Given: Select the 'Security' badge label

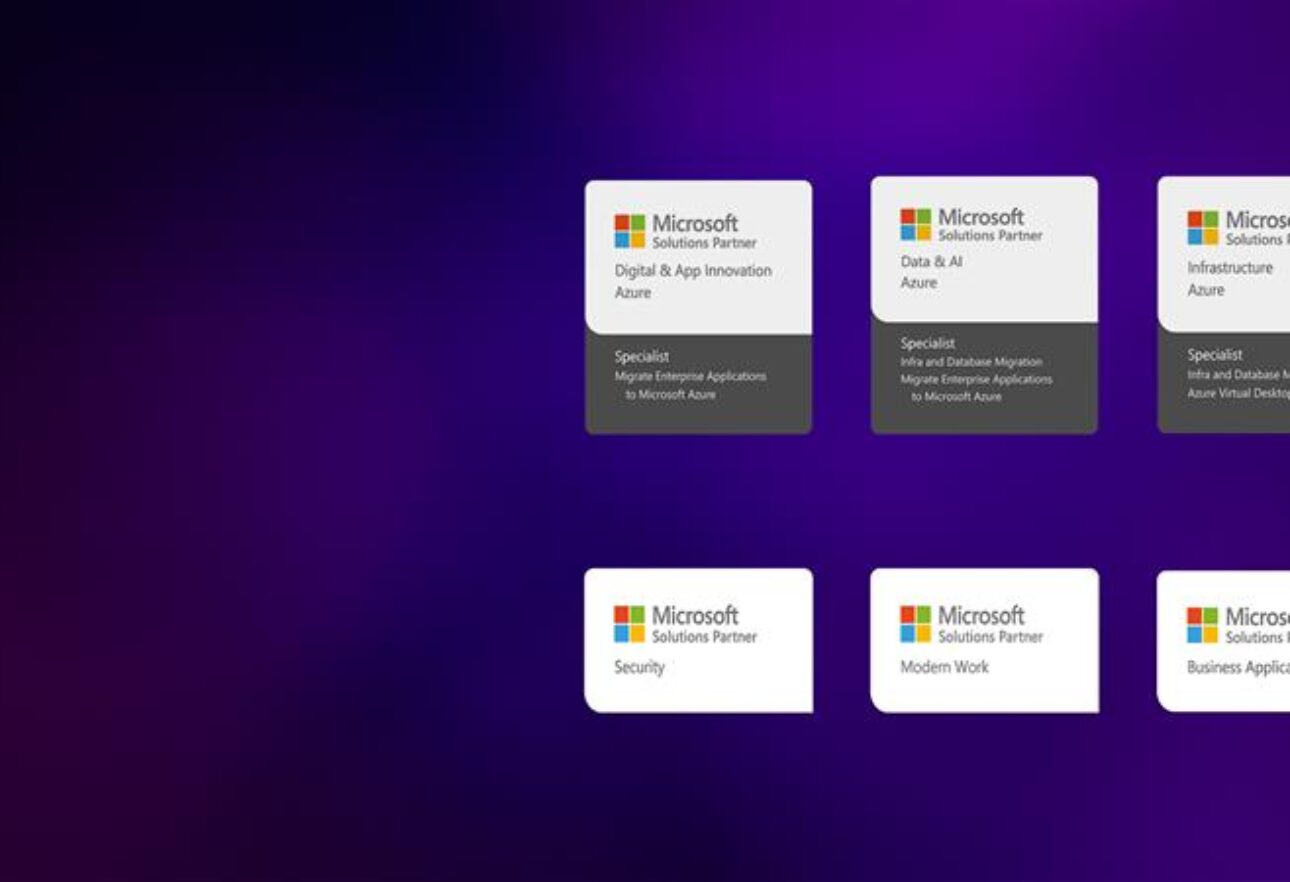Looking at the screenshot, I should [639, 667].
